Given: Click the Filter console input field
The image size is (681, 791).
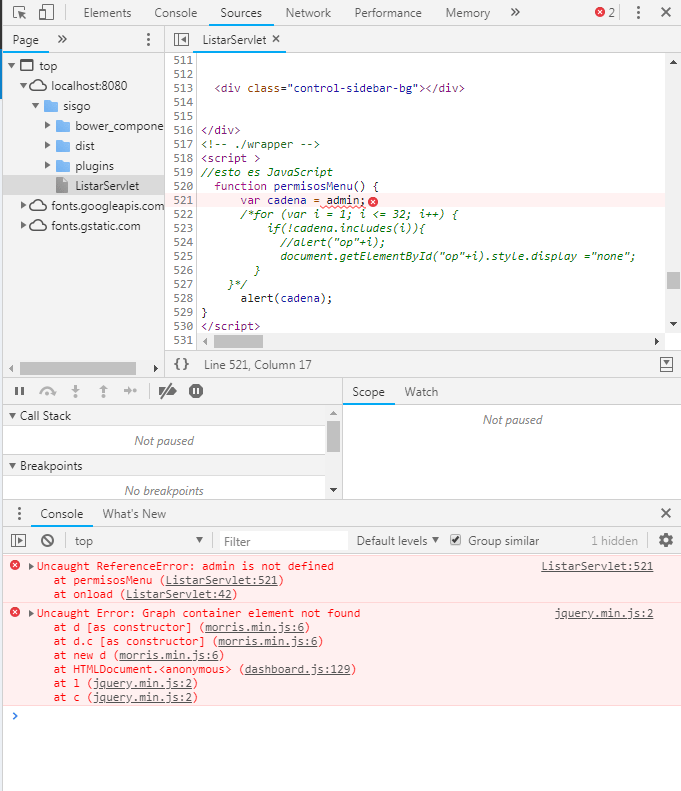Looking at the screenshot, I should pyautogui.click(x=283, y=541).
